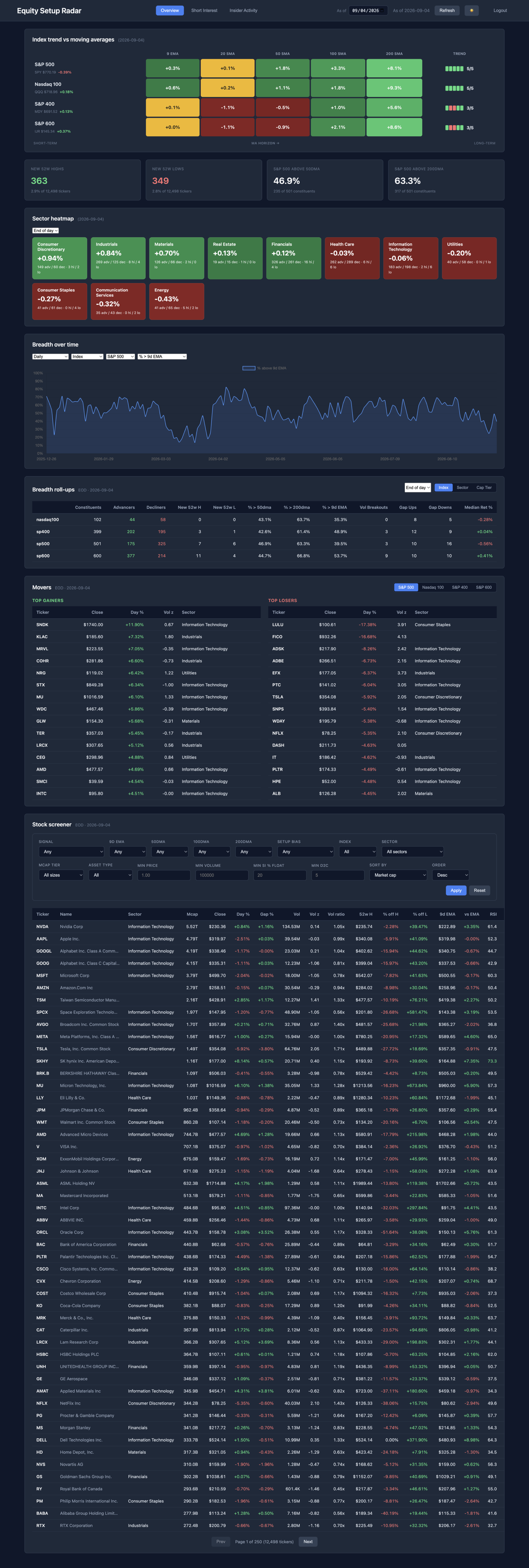Click the AAPL ticker in stock screener
529x1568 pixels.
pos(42,939)
